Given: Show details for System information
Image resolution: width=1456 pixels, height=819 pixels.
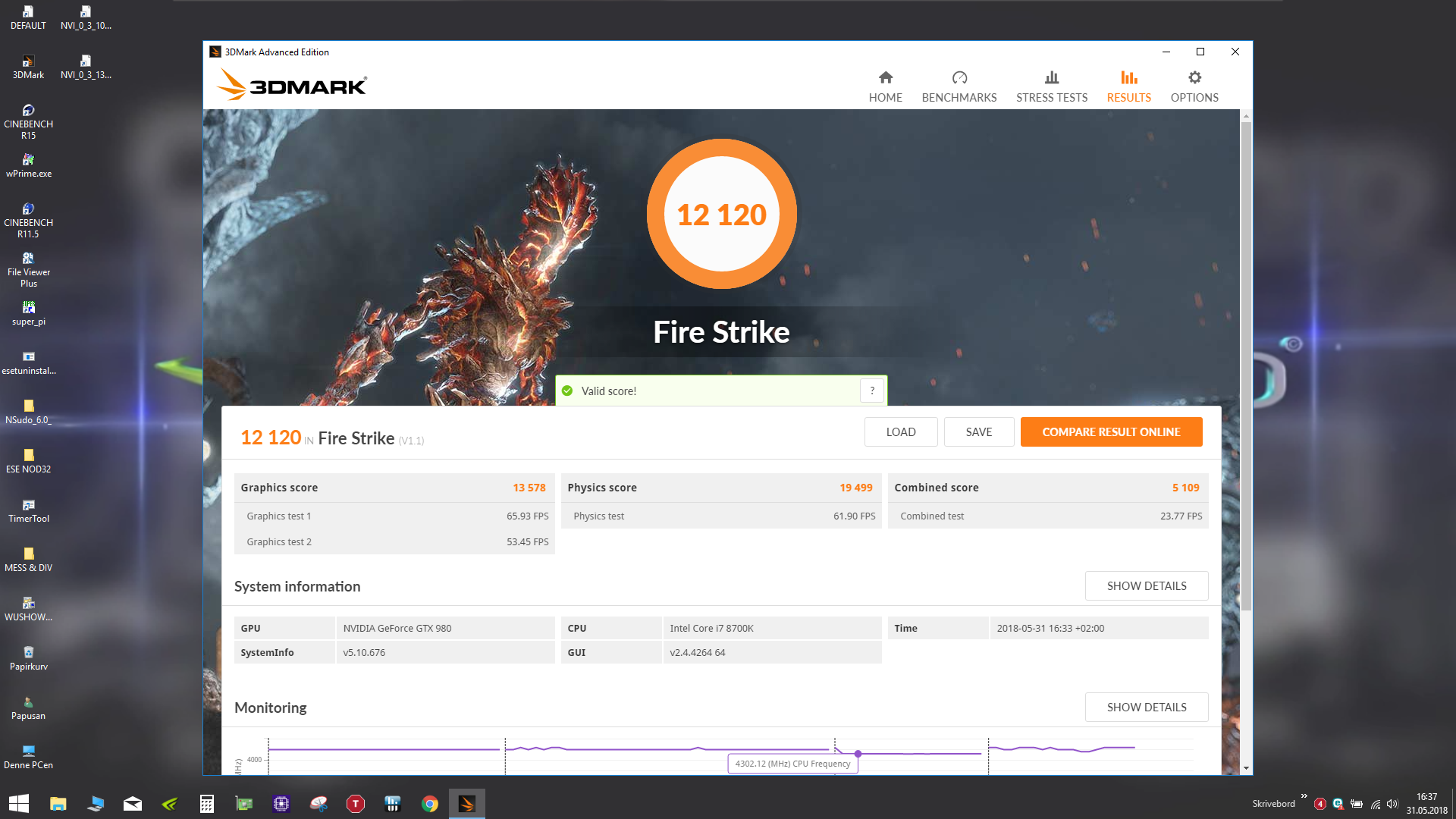Looking at the screenshot, I should point(1146,585).
